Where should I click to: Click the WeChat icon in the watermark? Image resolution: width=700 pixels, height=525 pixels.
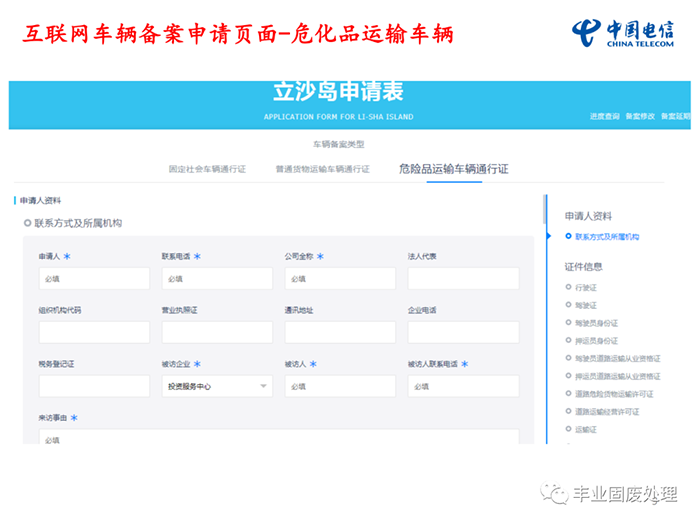(x=553, y=494)
